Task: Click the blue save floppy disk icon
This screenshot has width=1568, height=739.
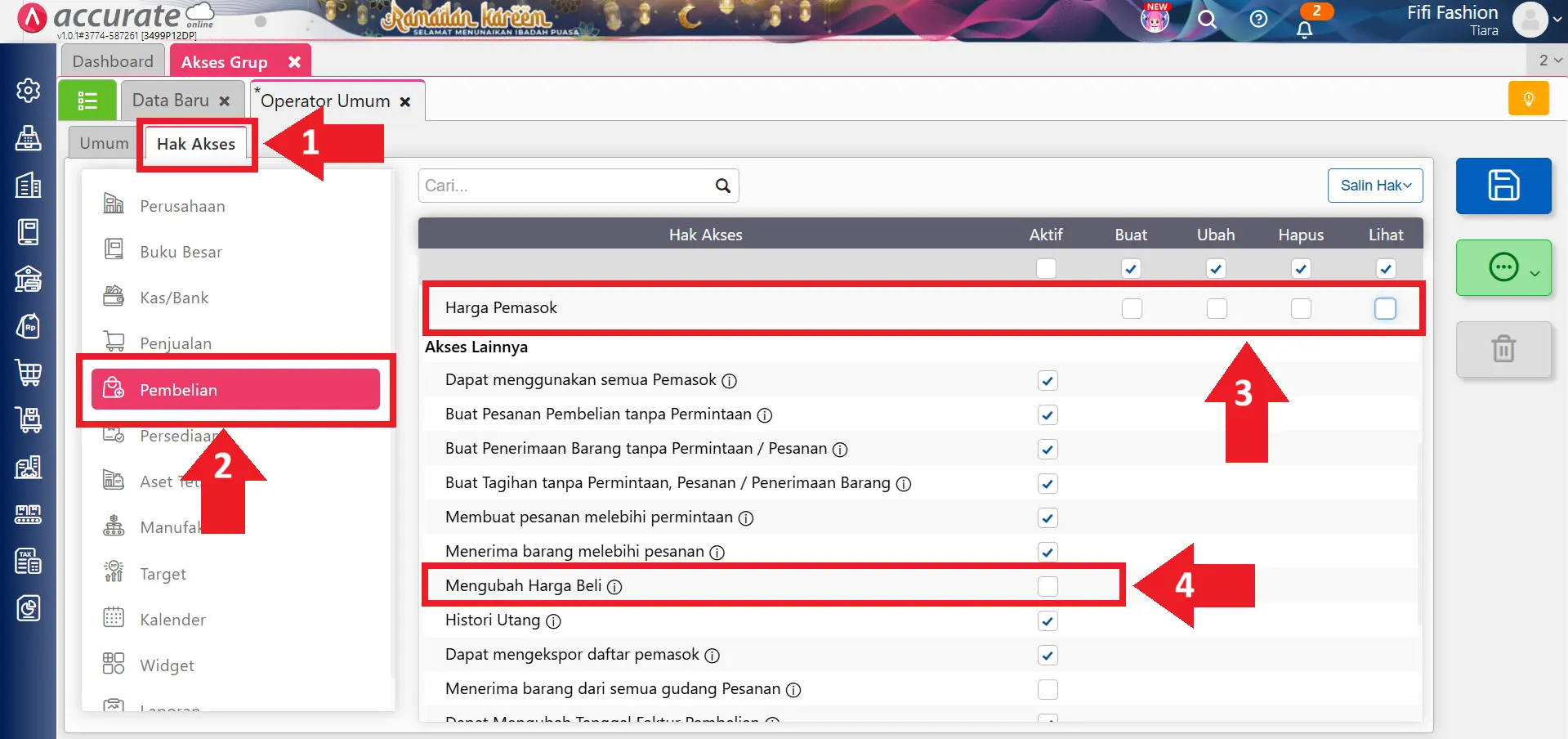Action: (1503, 186)
